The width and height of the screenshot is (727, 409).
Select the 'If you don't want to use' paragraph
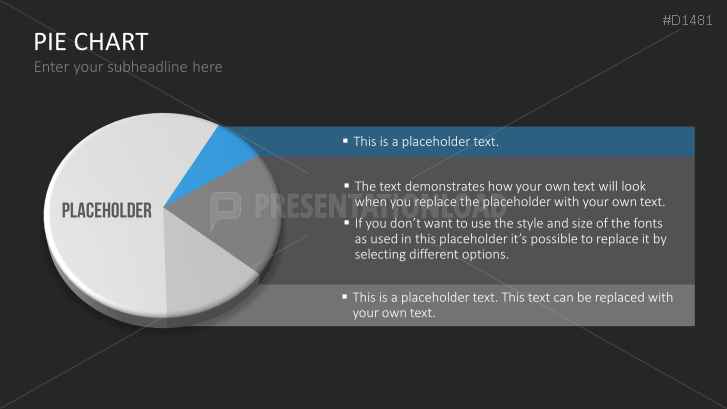tap(509, 239)
